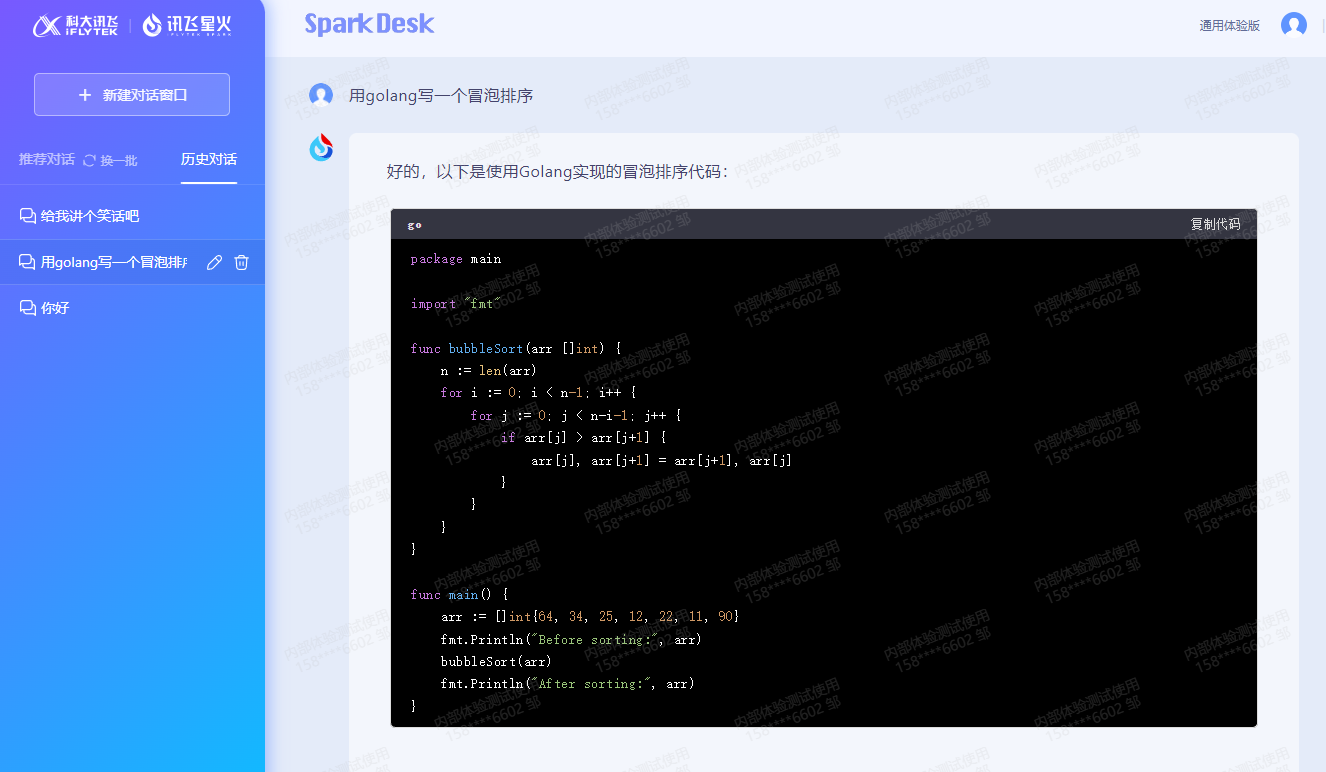Click the code line 'func main() {'
This screenshot has width=1326, height=772.
click(459, 595)
